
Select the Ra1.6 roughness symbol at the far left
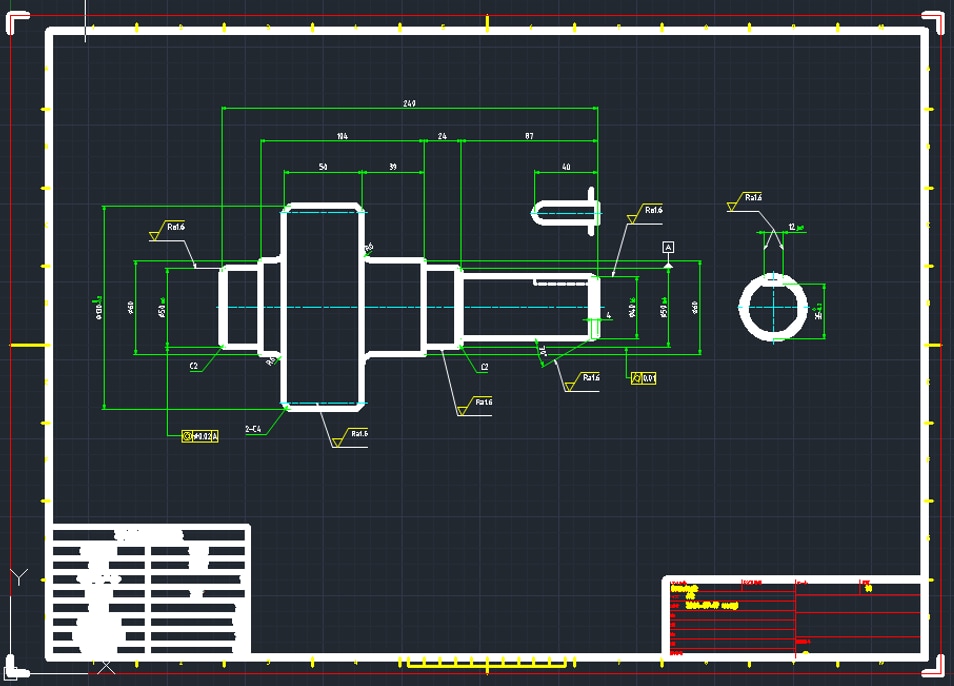pos(167,231)
